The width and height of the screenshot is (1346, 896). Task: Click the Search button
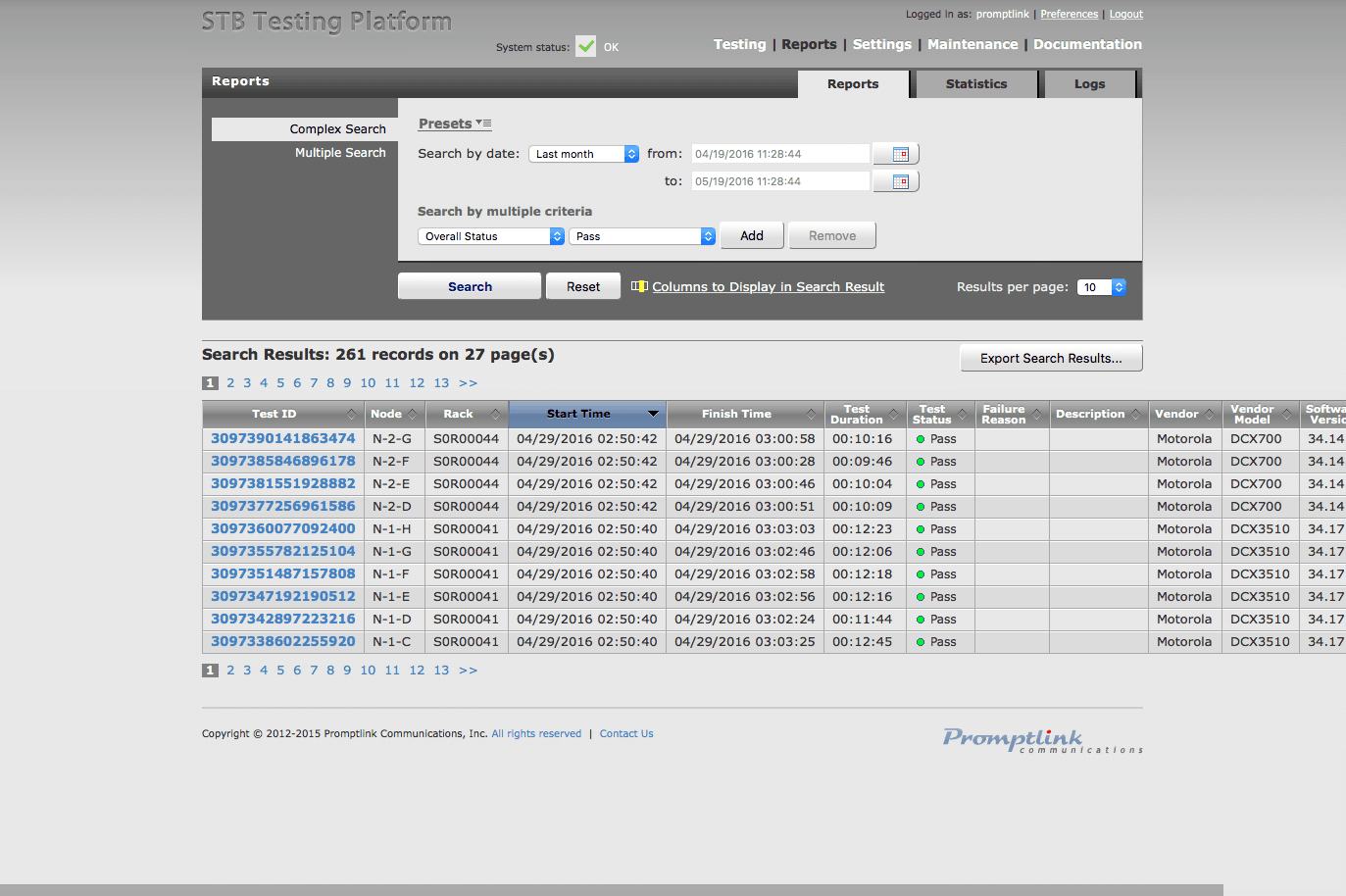(x=470, y=286)
